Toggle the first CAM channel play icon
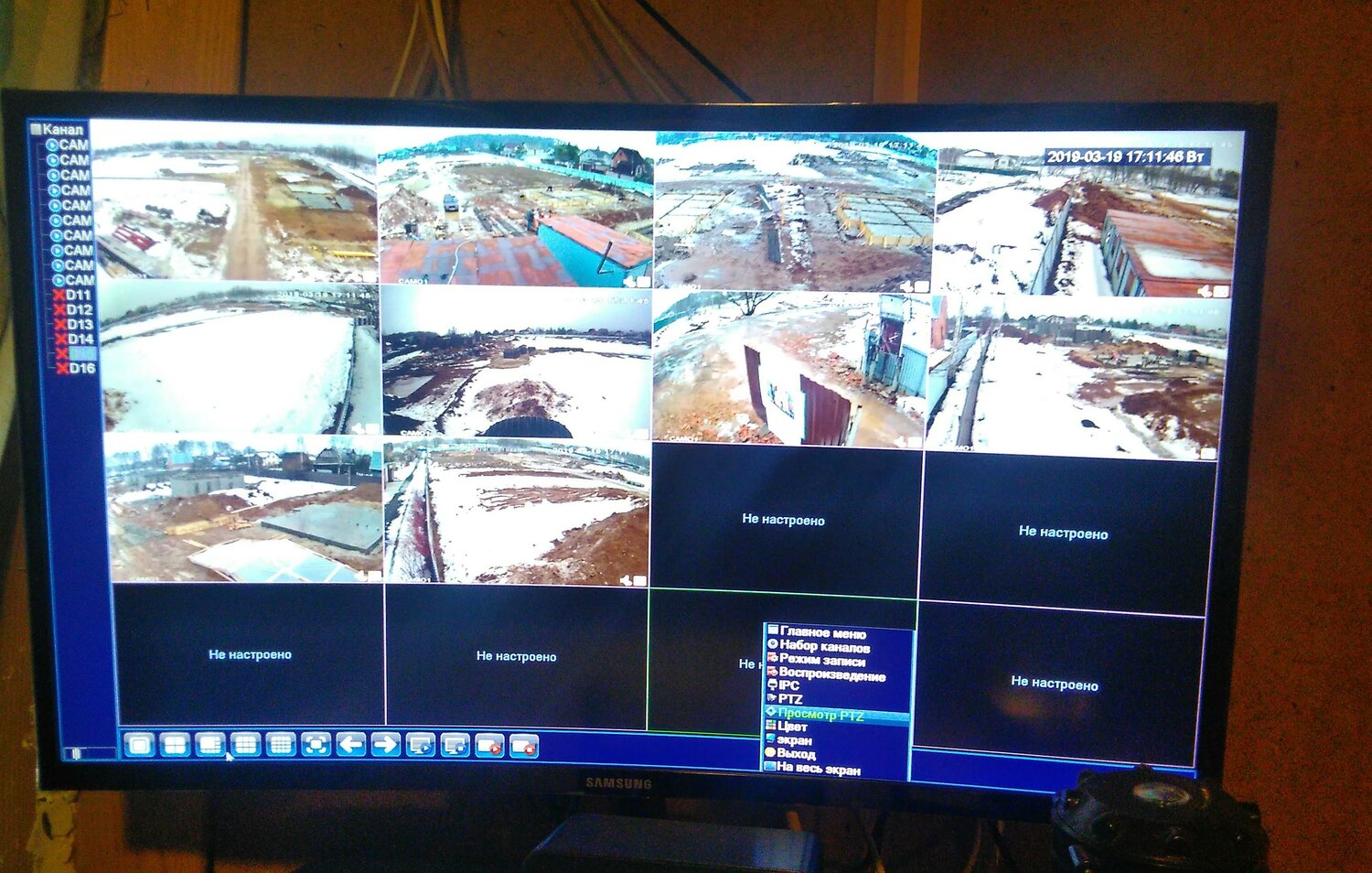Image resolution: width=1372 pixels, height=873 pixels. point(52,145)
